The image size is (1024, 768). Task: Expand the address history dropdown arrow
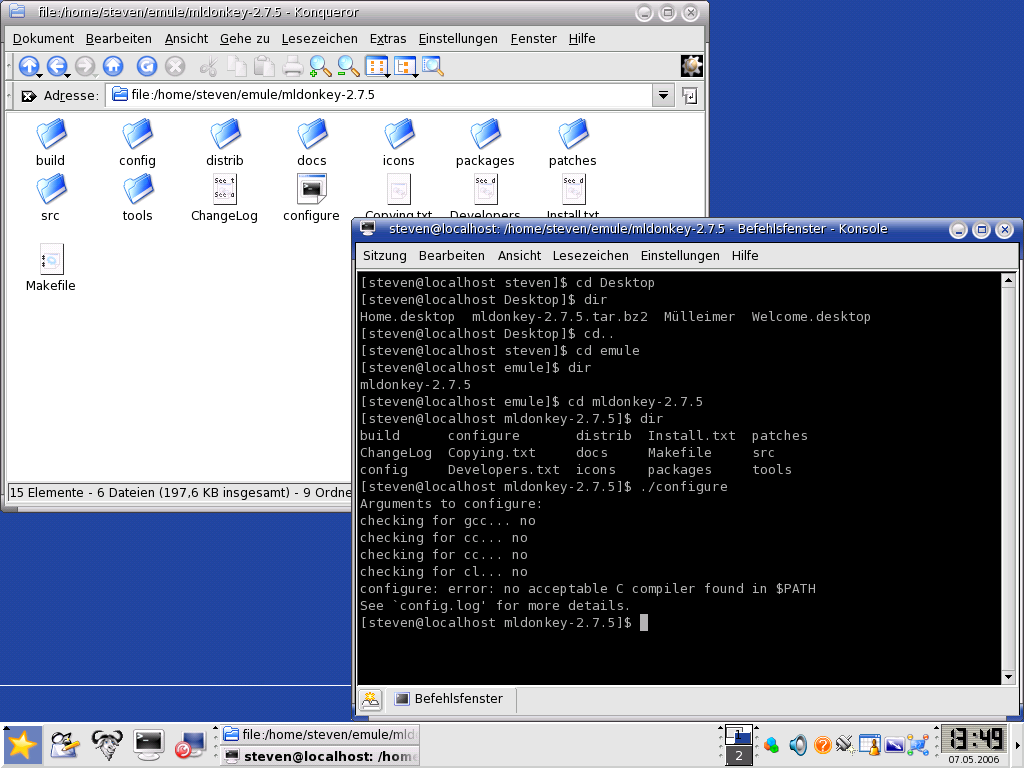point(663,95)
